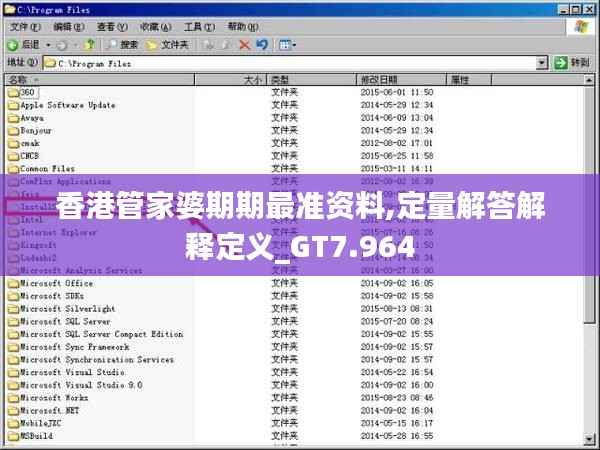Image resolution: width=600 pixels, height=450 pixels.
Task: Click the Up one level folder icon
Action: click(89, 45)
